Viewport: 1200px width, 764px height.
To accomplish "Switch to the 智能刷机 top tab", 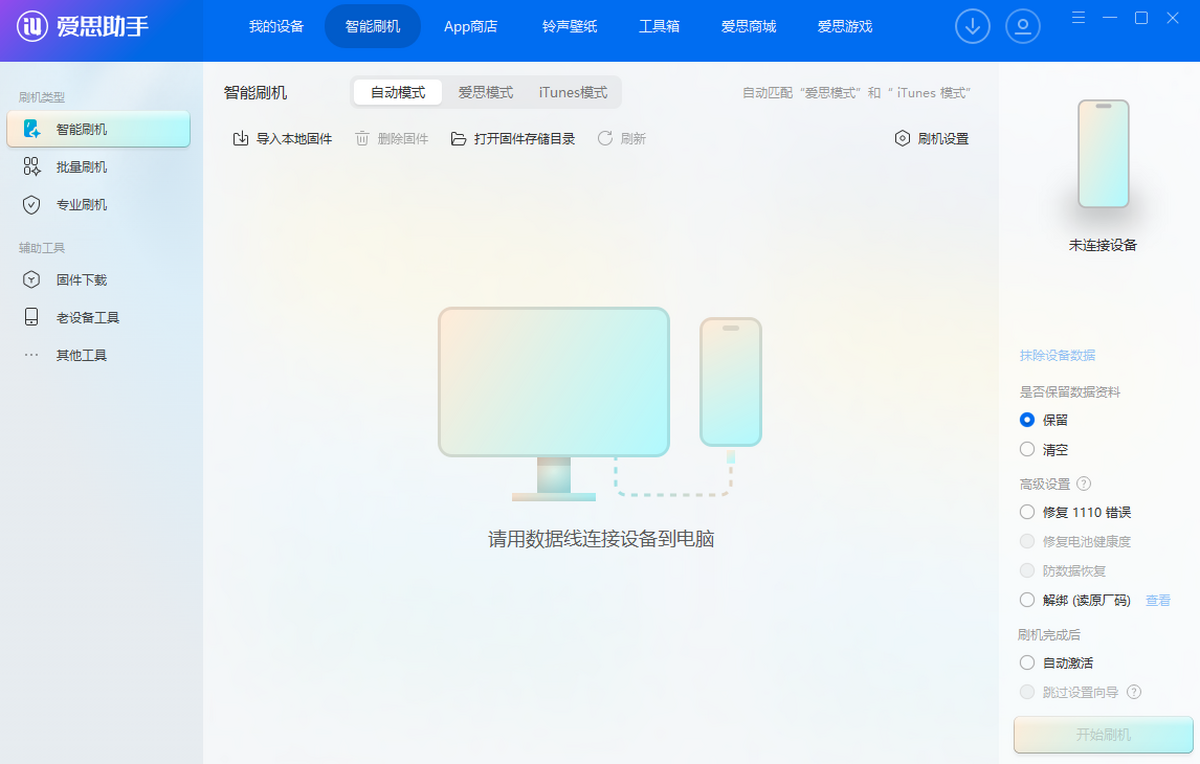I will coord(372,26).
